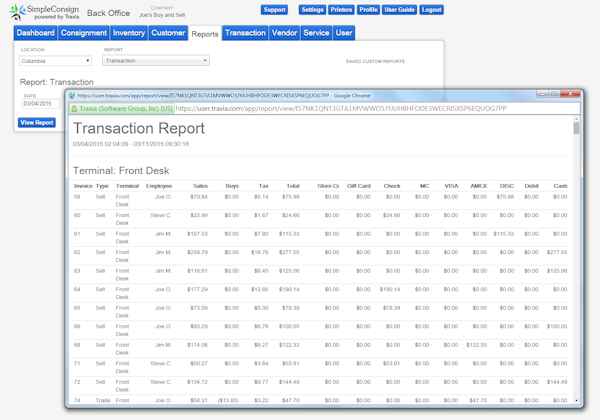Open the Location dropdown set to Columbia
The height and width of the screenshot is (420, 600).
(56, 61)
